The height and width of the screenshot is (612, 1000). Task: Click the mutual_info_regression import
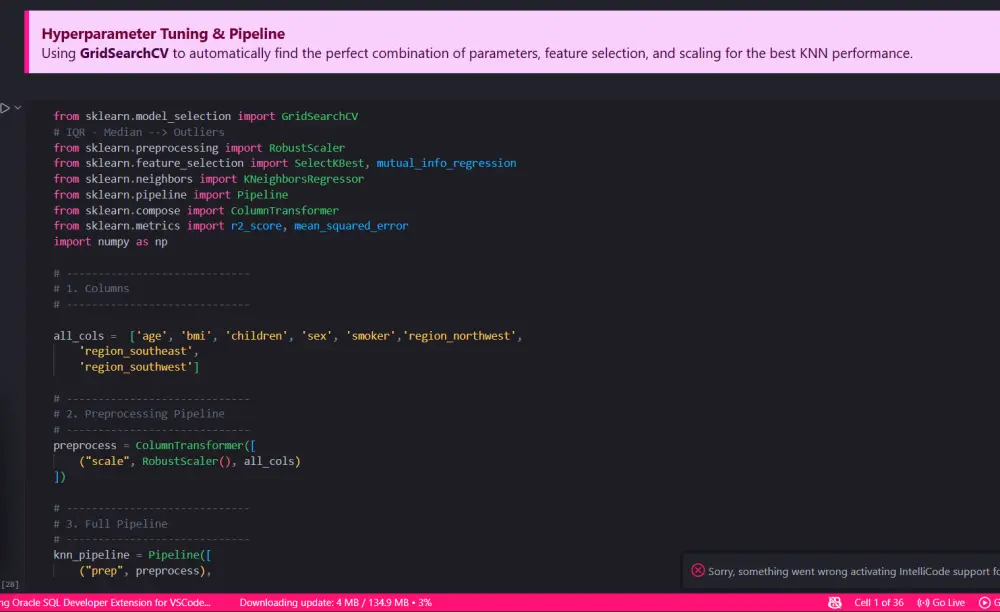coord(446,163)
